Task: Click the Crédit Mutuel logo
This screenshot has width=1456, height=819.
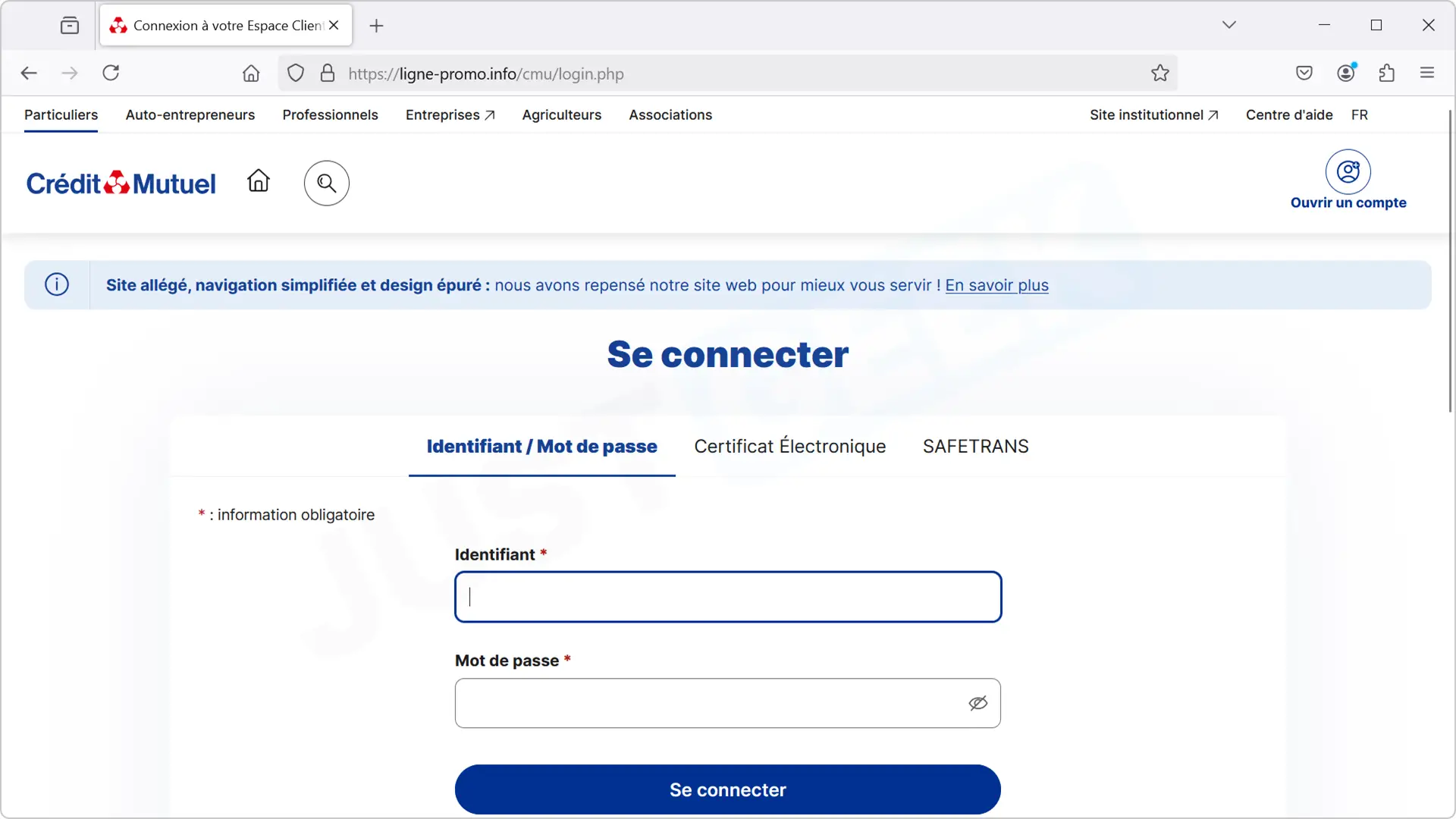Action: pyautogui.click(x=121, y=183)
